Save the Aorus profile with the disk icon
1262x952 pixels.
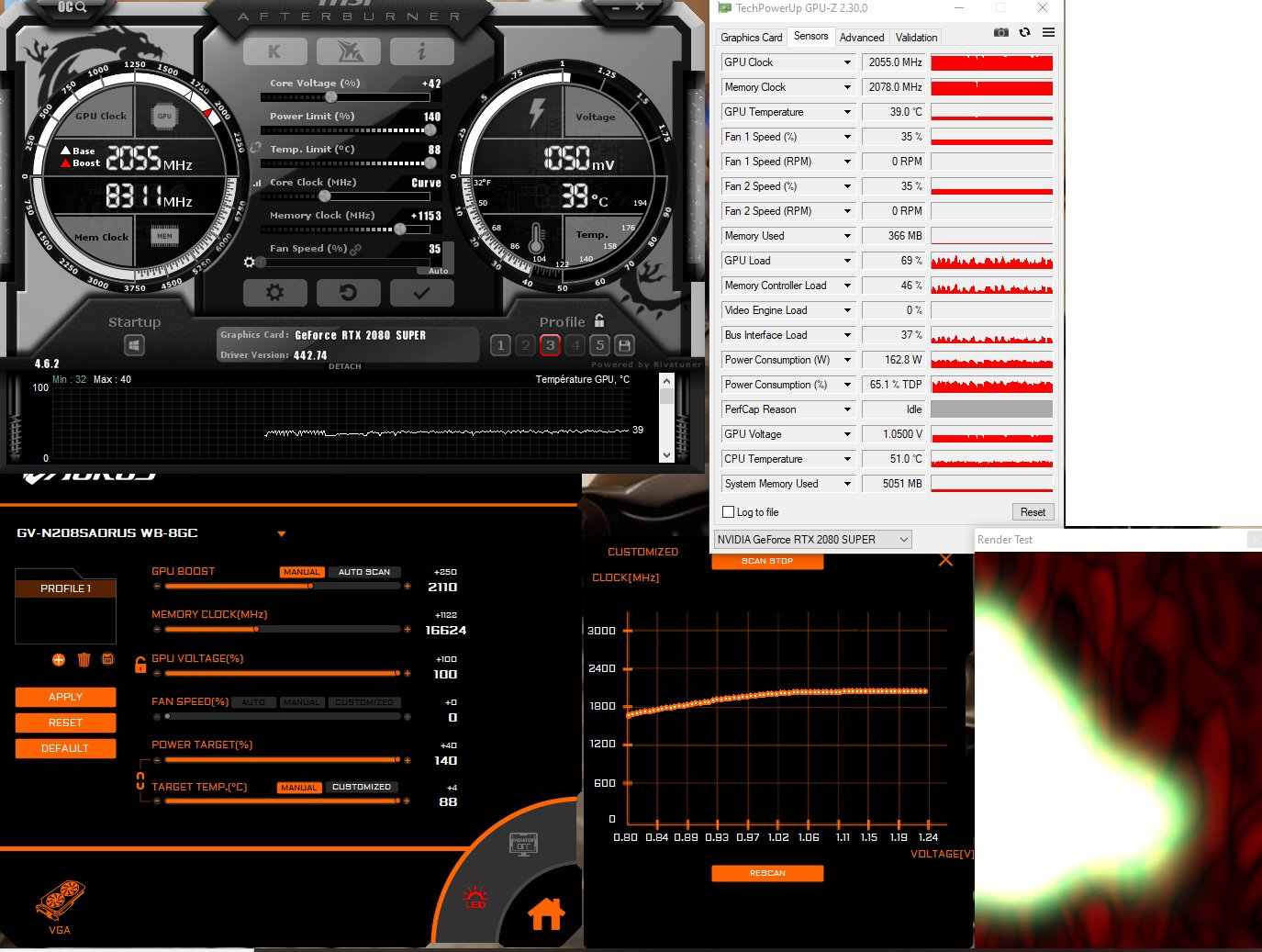coord(107,658)
